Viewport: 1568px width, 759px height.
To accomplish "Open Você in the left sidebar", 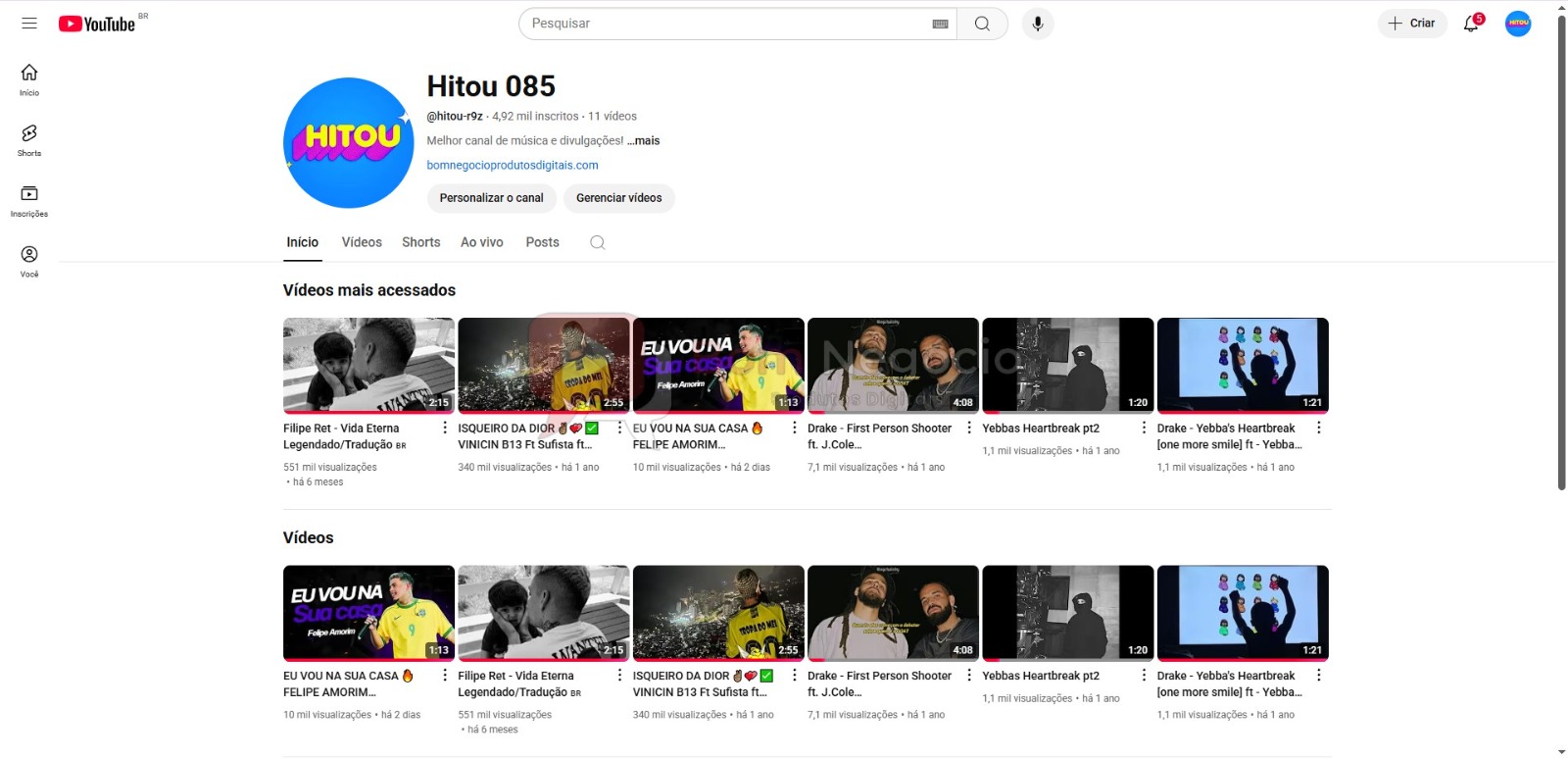I will (29, 262).
